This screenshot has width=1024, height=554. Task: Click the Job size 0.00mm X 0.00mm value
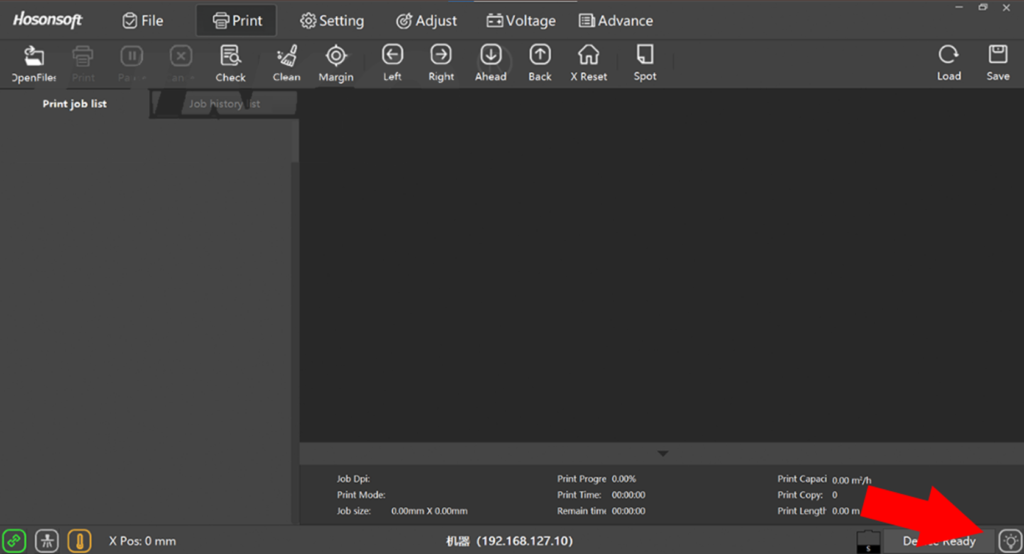tap(429, 511)
